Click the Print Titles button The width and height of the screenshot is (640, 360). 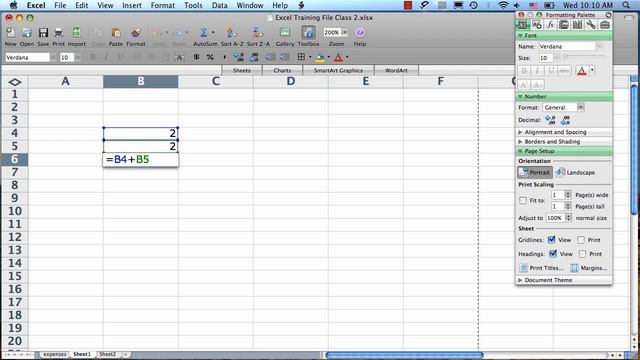click(541, 268)
